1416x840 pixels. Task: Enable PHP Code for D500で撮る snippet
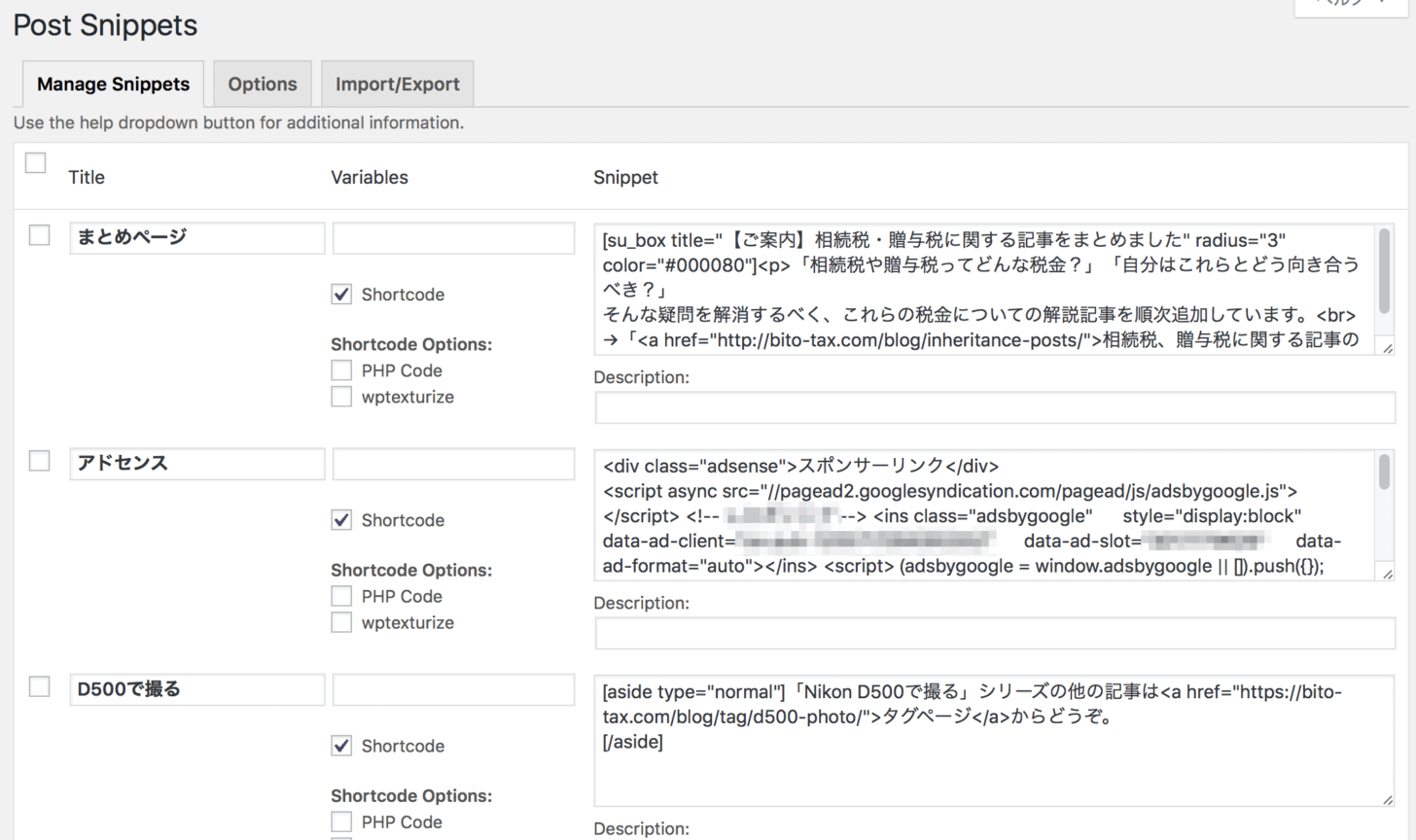tap(341, 822)
